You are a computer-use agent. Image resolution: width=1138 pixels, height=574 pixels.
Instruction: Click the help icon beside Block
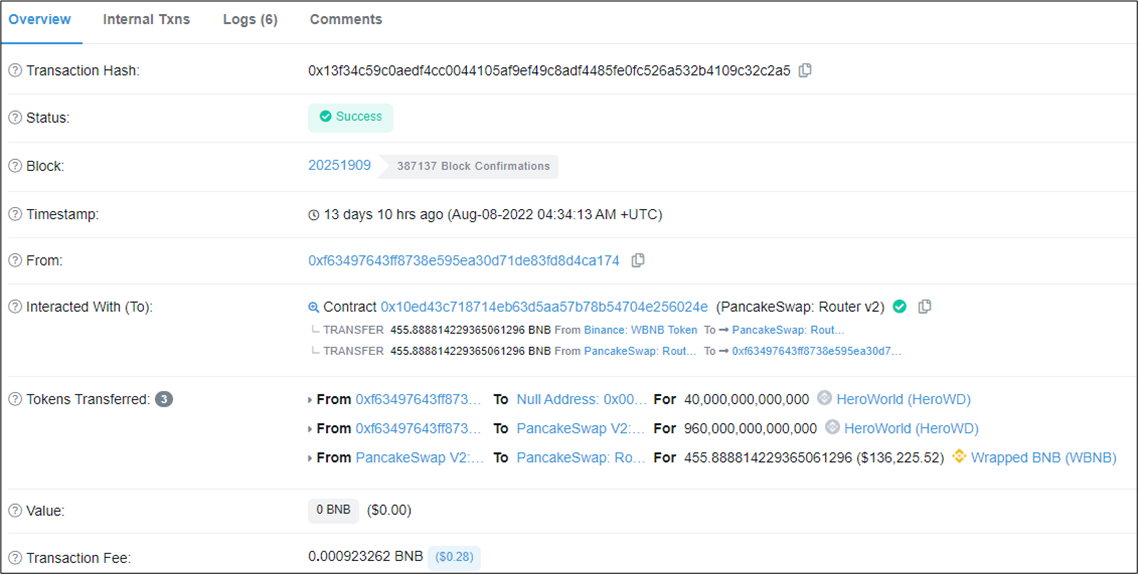point(15,166)
